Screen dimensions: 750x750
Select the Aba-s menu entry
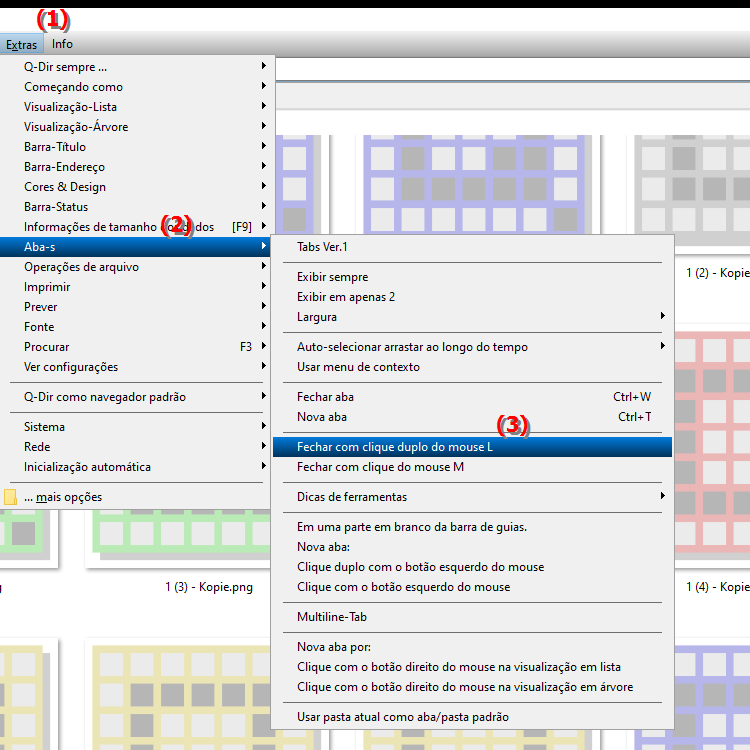136,247
